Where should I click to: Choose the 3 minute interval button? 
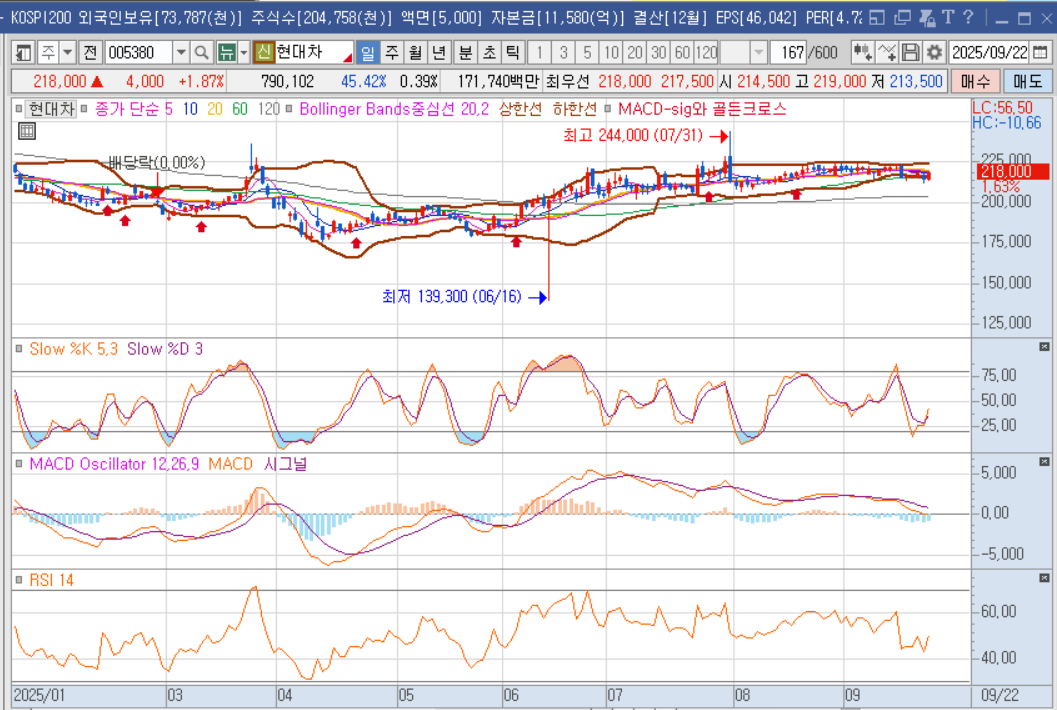point(564,52)
